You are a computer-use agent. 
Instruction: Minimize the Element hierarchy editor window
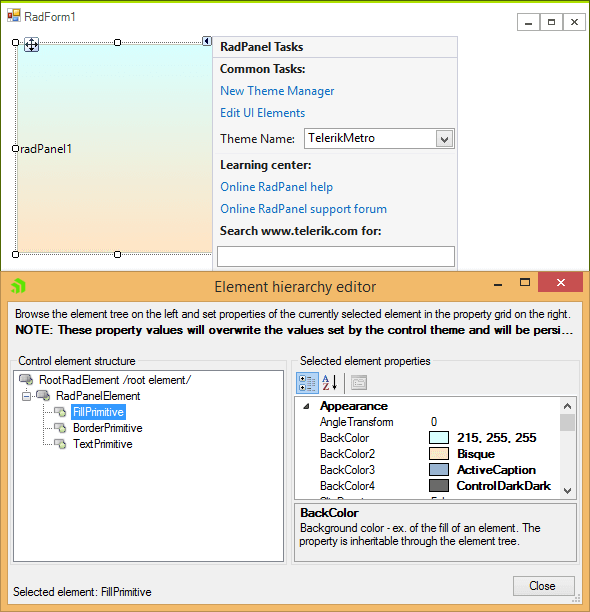point(498,284)
